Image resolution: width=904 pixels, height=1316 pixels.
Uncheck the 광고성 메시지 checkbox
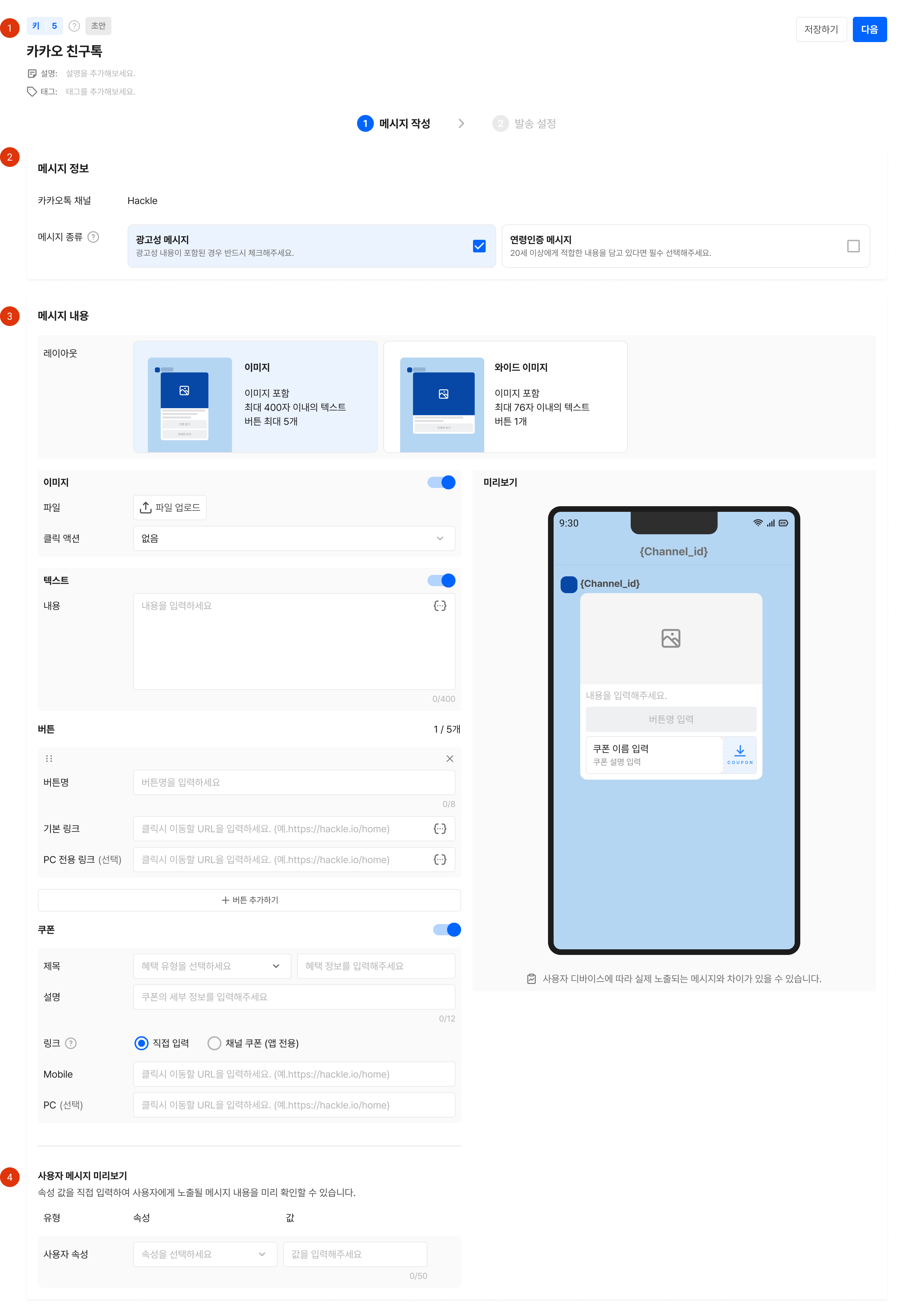pyautogui.click(x=479, y=246)
